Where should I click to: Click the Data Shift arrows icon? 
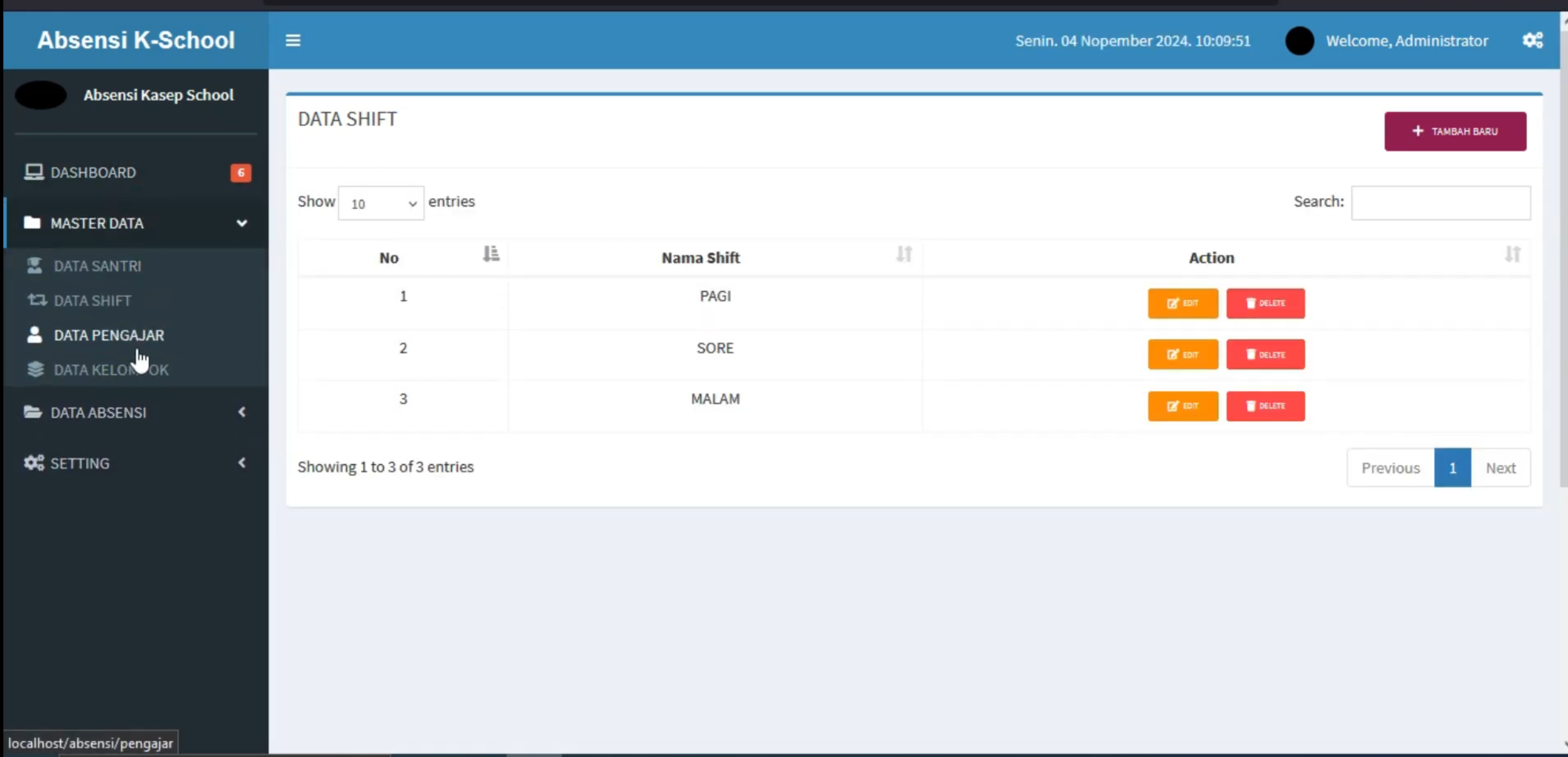pyautogui.click(x=36, y=300)
